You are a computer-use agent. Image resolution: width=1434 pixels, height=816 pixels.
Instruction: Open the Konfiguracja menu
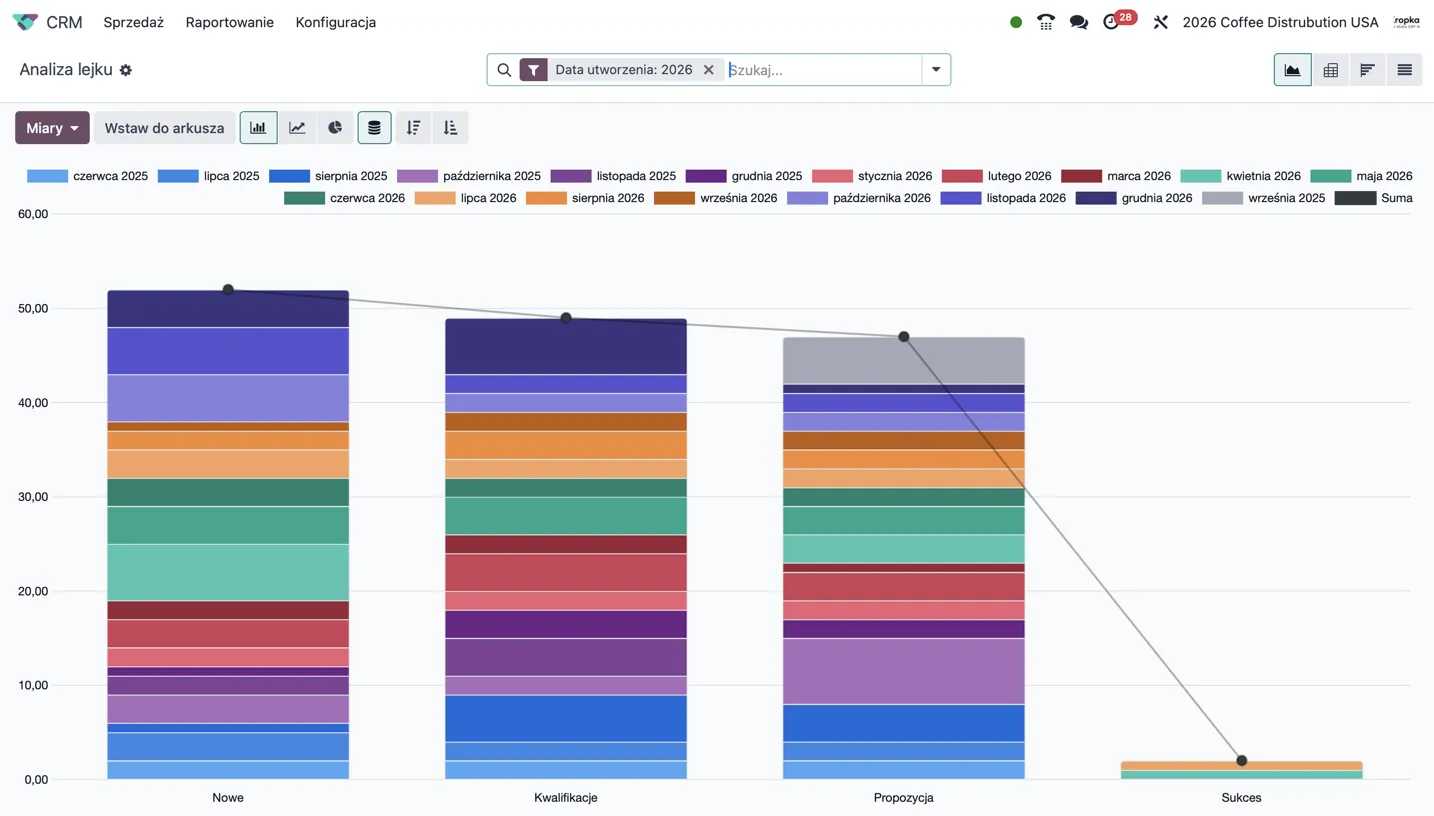tap(336, 22)
